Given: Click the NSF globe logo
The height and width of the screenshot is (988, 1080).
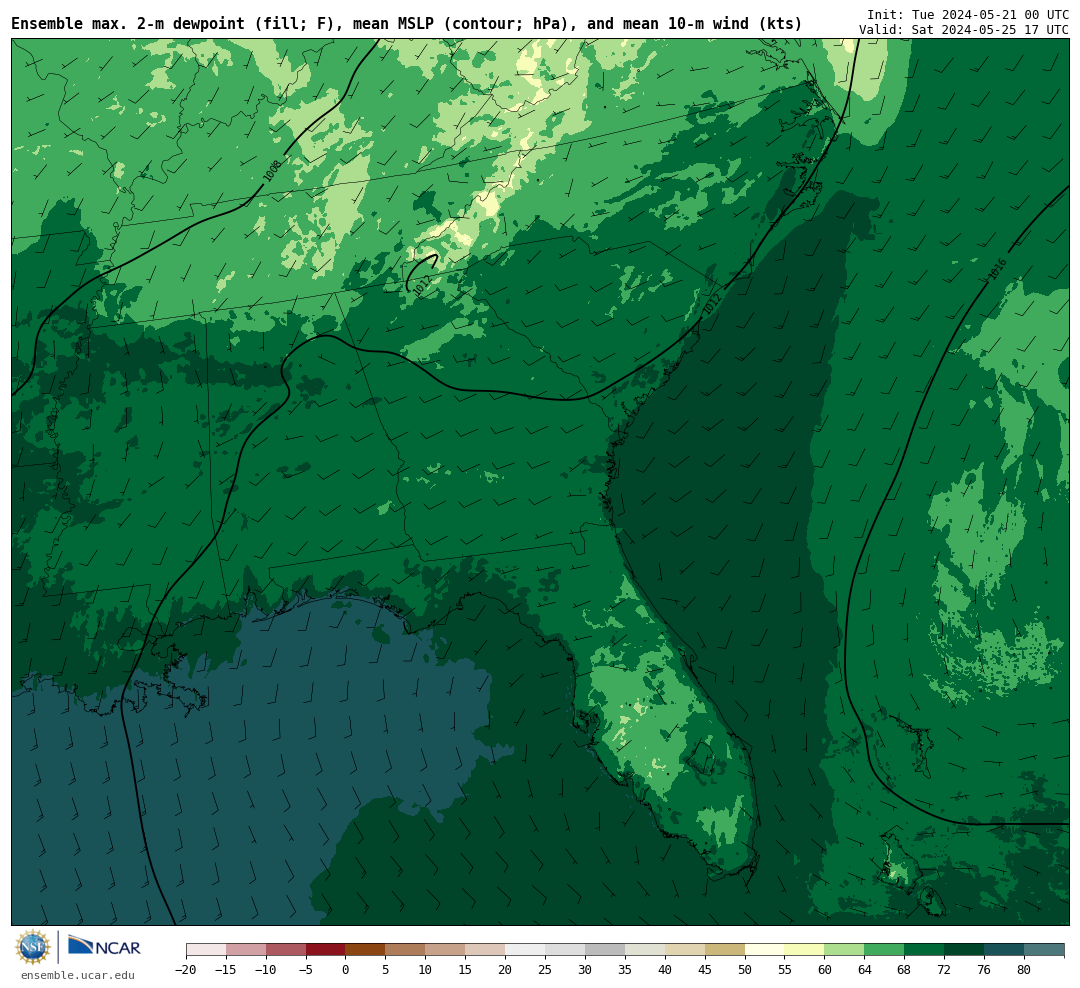Looking at the screenshot, I should pos(33,947).
